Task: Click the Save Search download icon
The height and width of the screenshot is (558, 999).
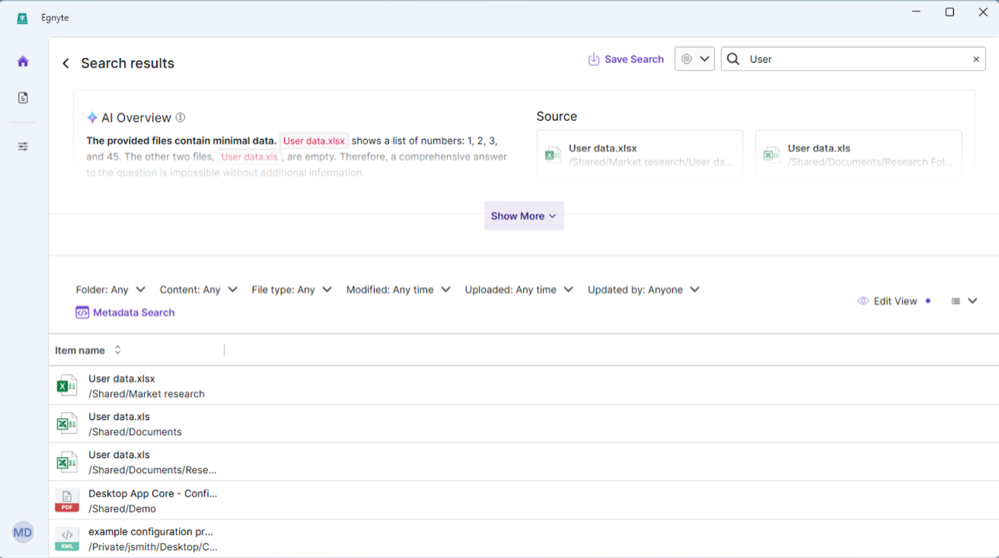Action: coord(593,59)
